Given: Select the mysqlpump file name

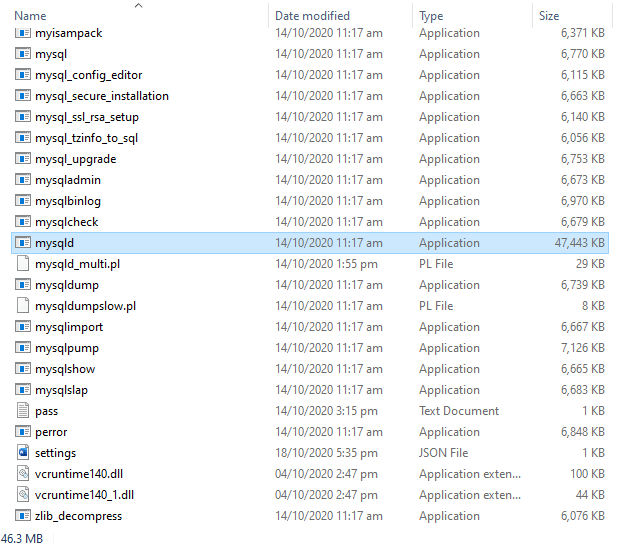Looking at the screenshot, I should pyautogui.click(x=67, y=348).
